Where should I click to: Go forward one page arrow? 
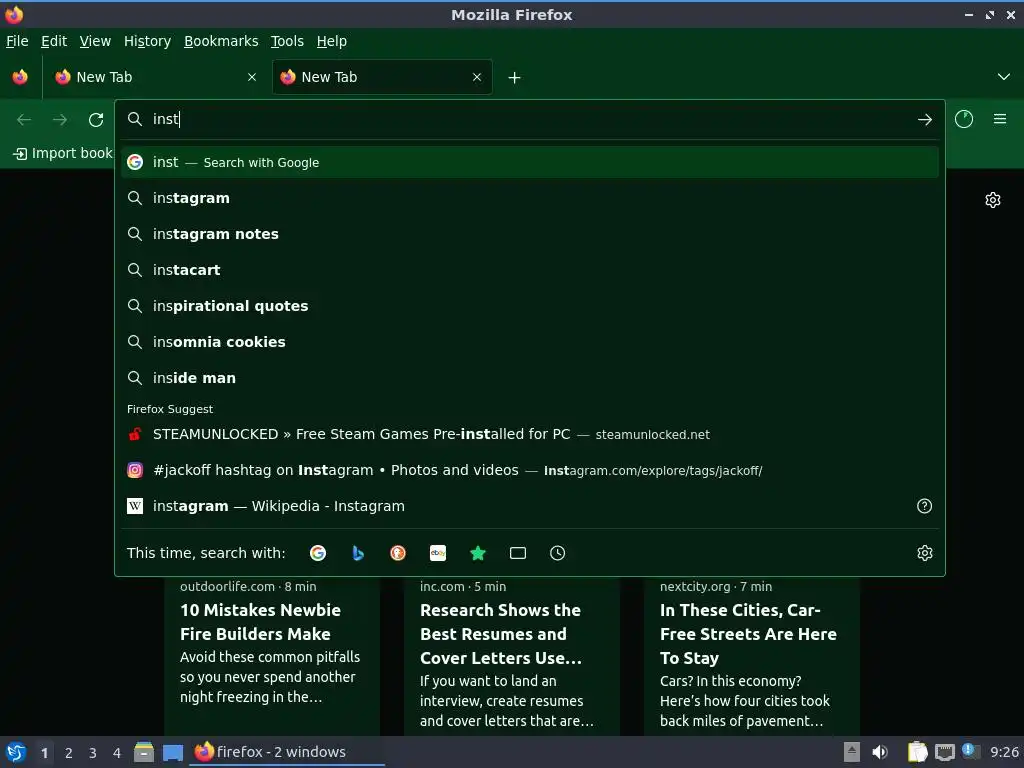[60, 120]
